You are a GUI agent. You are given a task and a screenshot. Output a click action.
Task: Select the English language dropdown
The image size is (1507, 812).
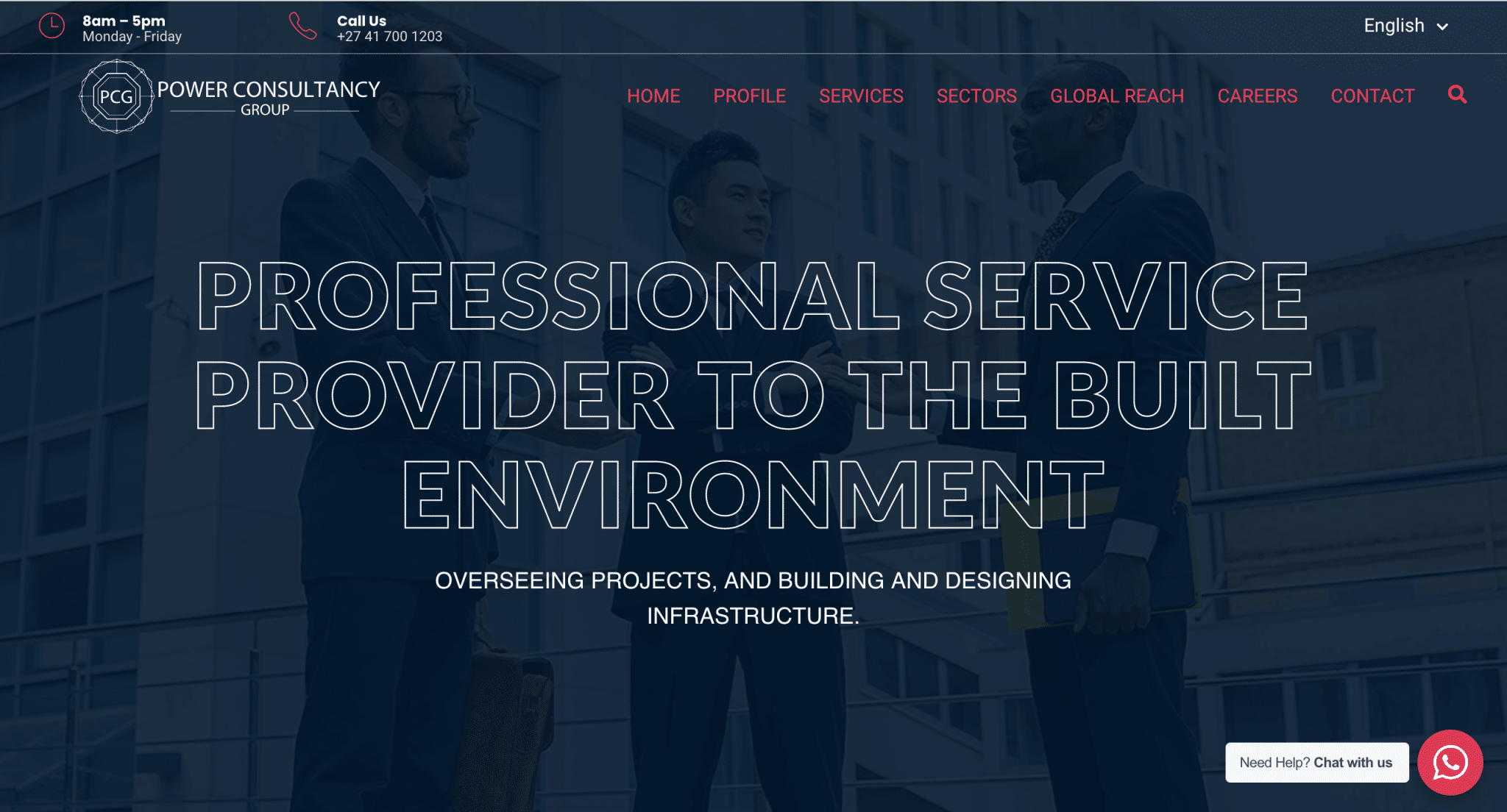pos(1408,26)
